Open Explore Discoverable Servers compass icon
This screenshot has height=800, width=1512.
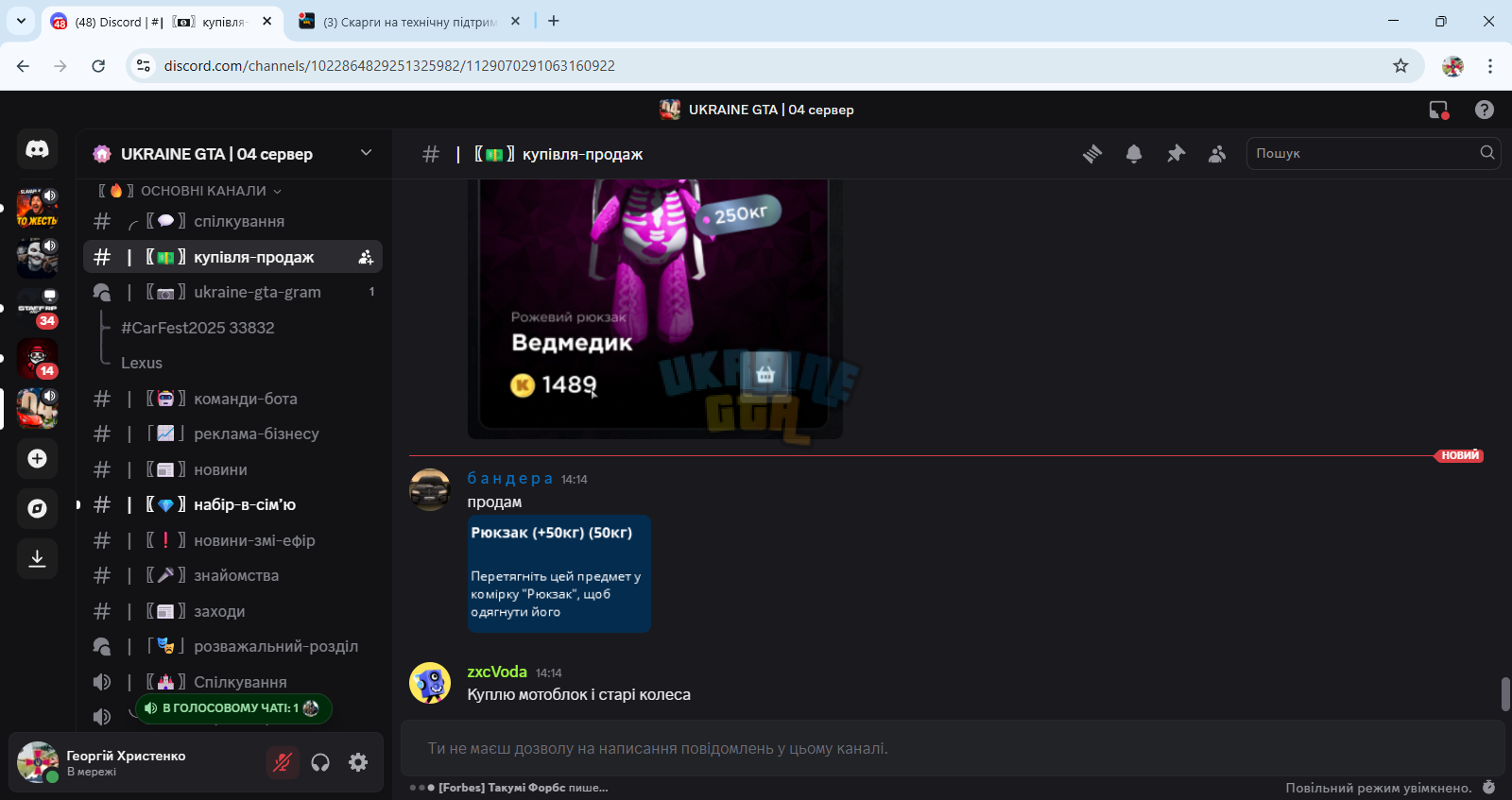(37, 508)
